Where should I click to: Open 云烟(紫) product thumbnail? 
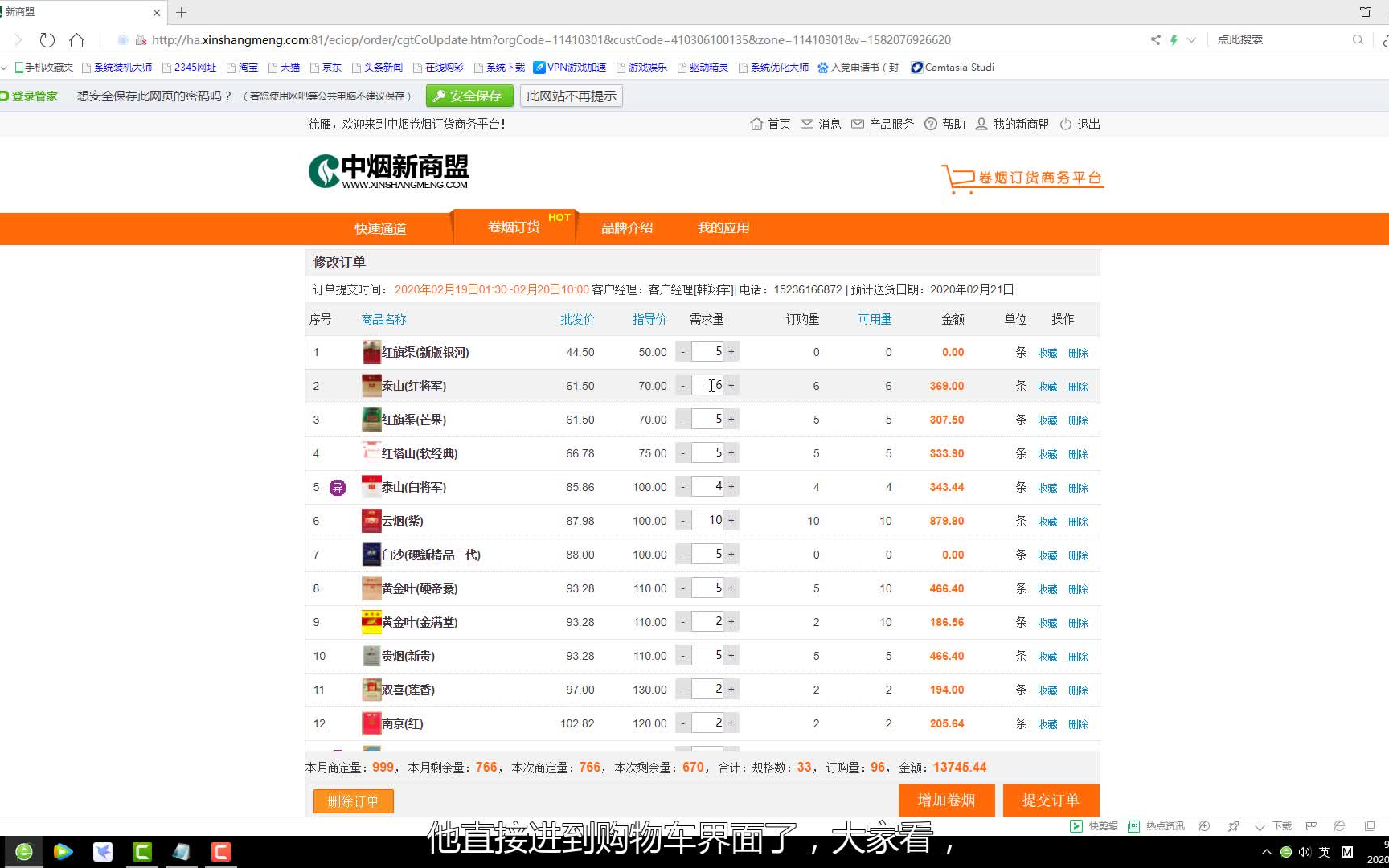tap(371, 521)
